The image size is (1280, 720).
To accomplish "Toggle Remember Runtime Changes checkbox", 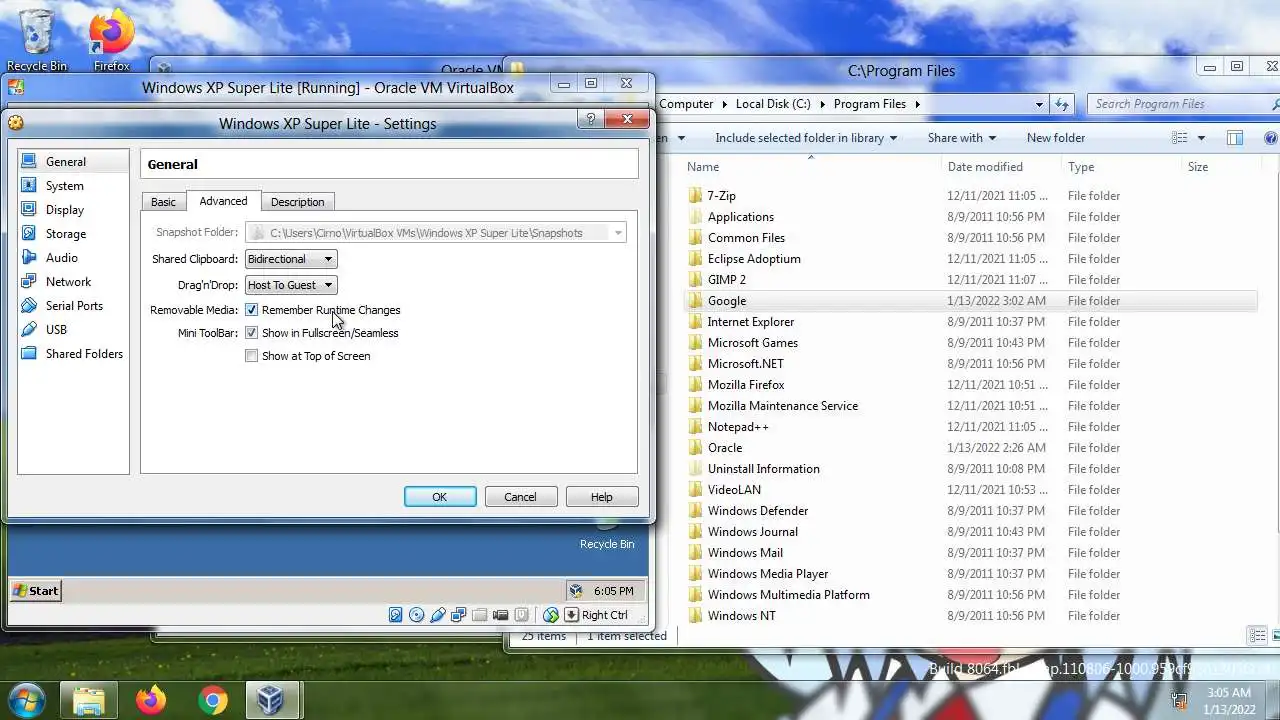I will [252, 310].
